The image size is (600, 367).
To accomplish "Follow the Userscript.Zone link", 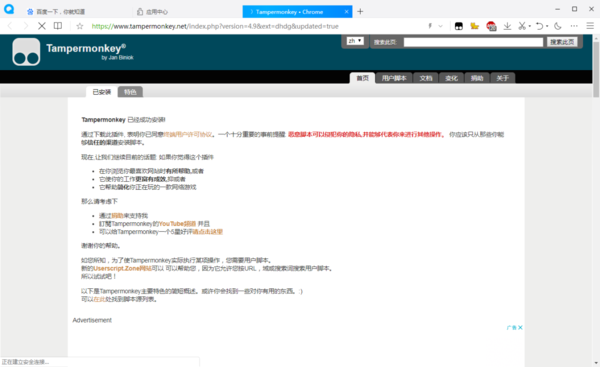I will click(122, 269).
